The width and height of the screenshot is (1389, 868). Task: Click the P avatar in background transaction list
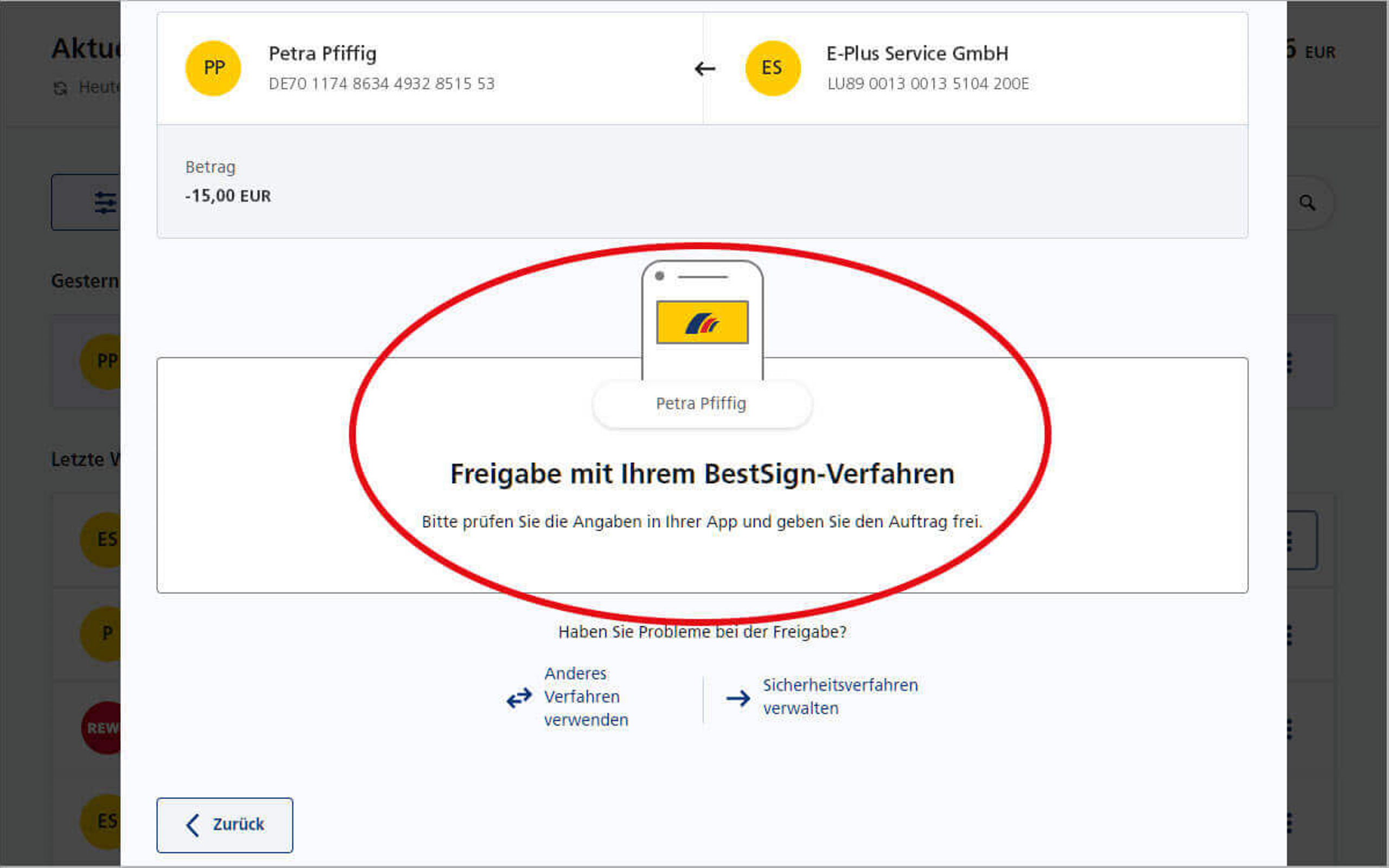coord(101,634)
